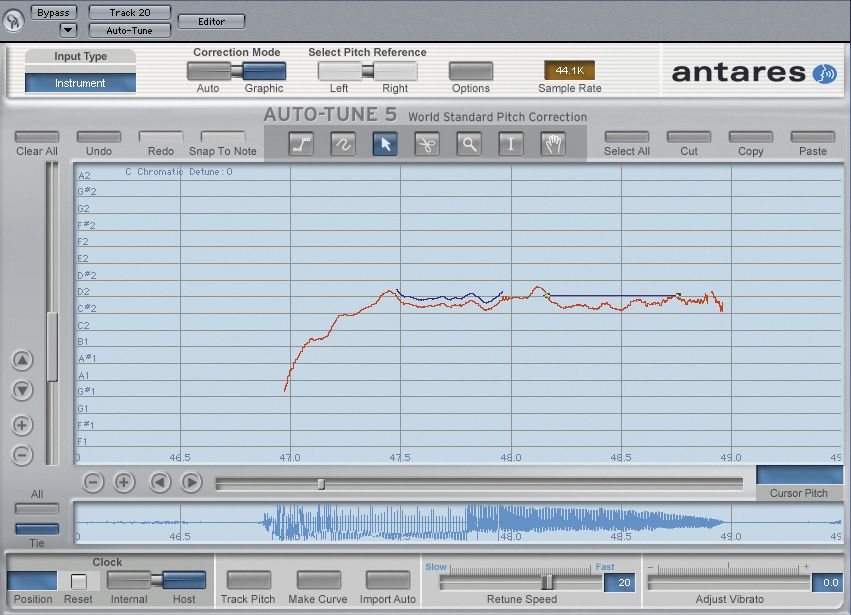Click the Retune Speed value field 20
This screenshot has width=851, height=615.
pos(619,583)
